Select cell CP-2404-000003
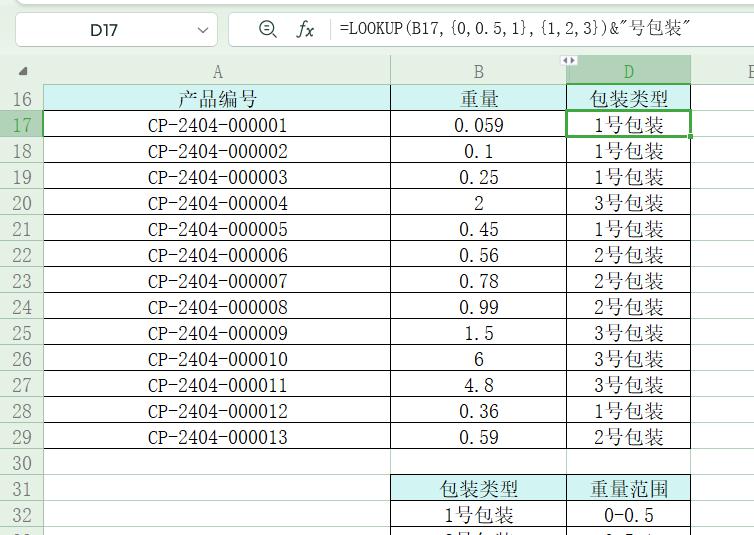 [217, 176]
